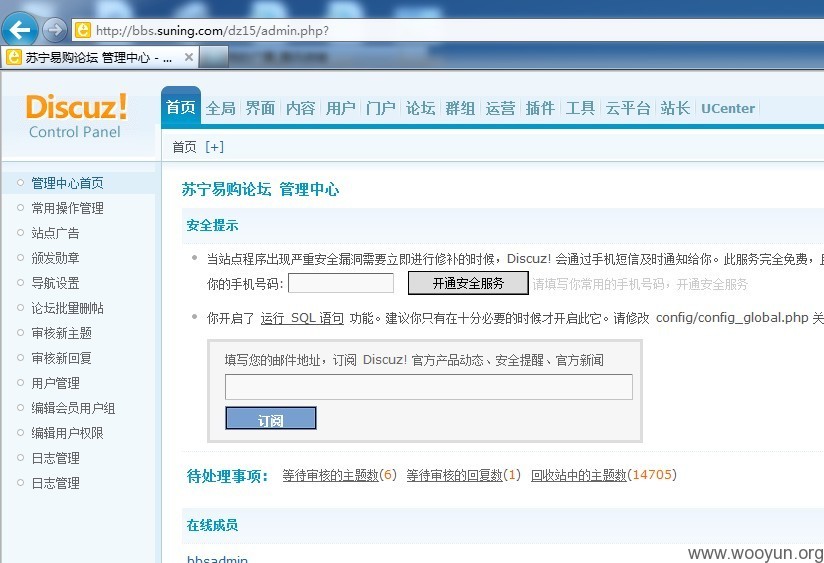The image size is (824, 563).
Task: Open the 云平台 navigation tab
Action: (x=627, y=108)
